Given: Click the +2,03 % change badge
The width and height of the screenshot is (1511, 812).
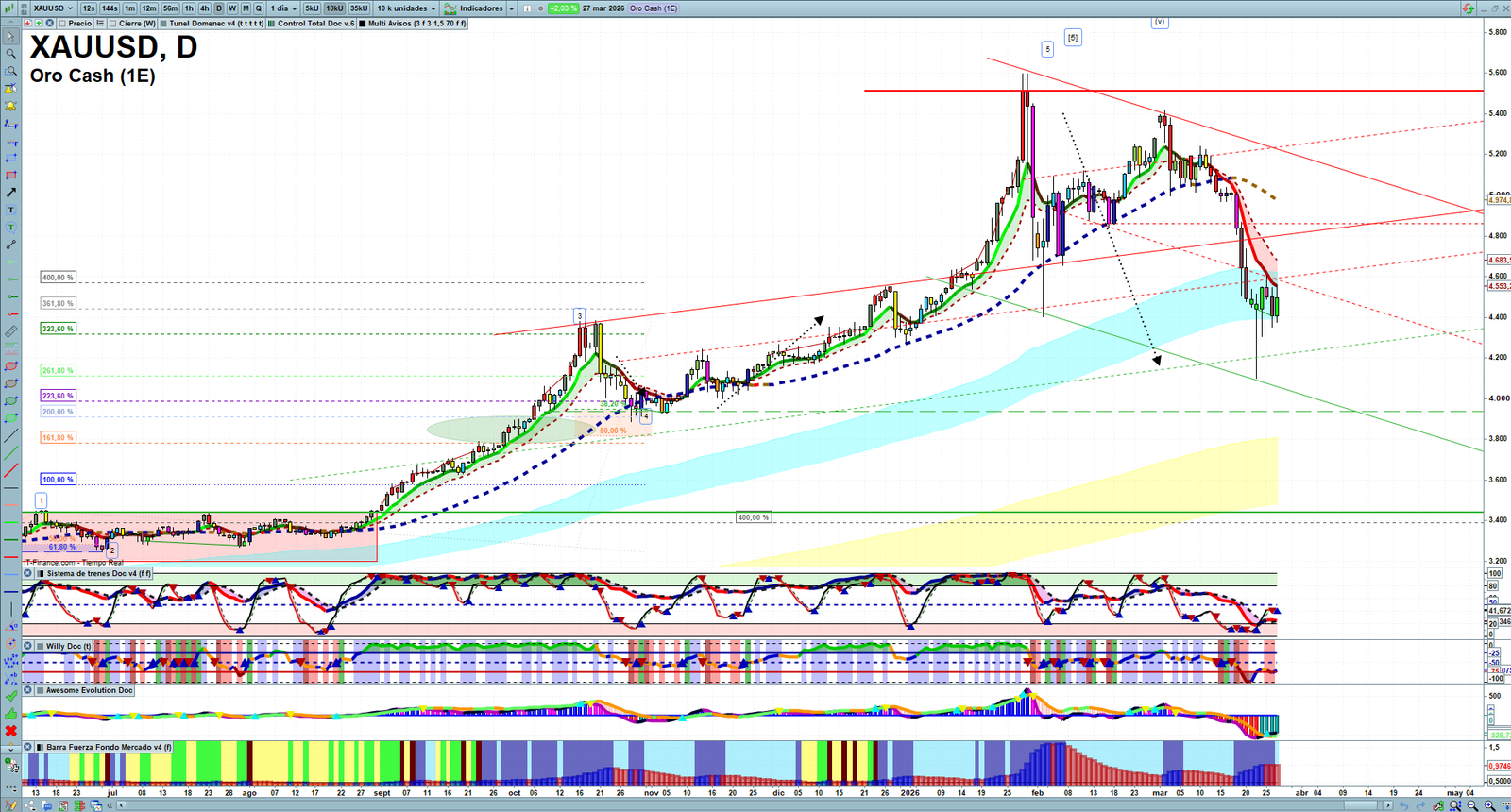Looking at the screenshot, I should pyautogui.click(x=563, y=8).
